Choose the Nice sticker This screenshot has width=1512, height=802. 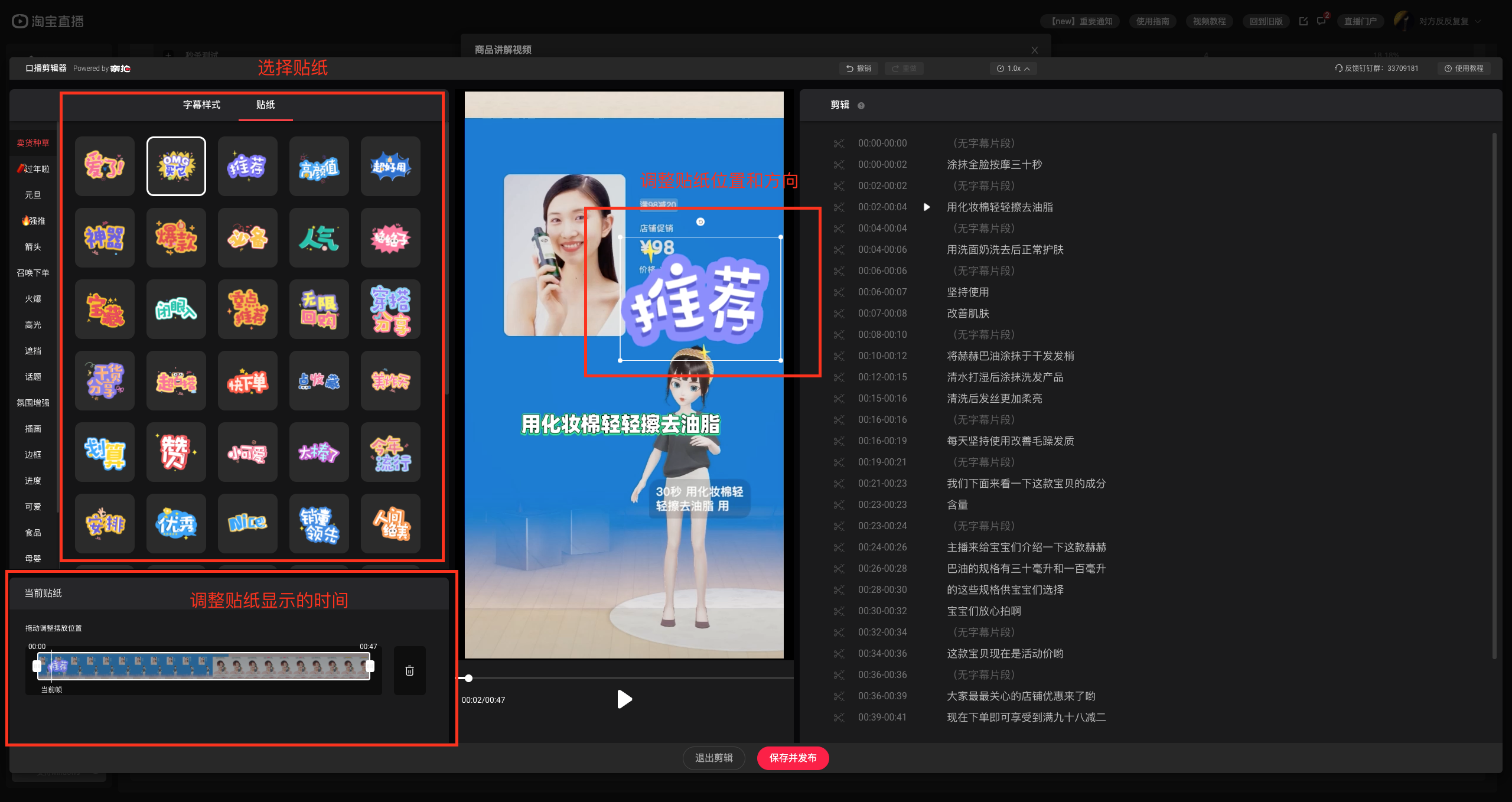point(247,523)
